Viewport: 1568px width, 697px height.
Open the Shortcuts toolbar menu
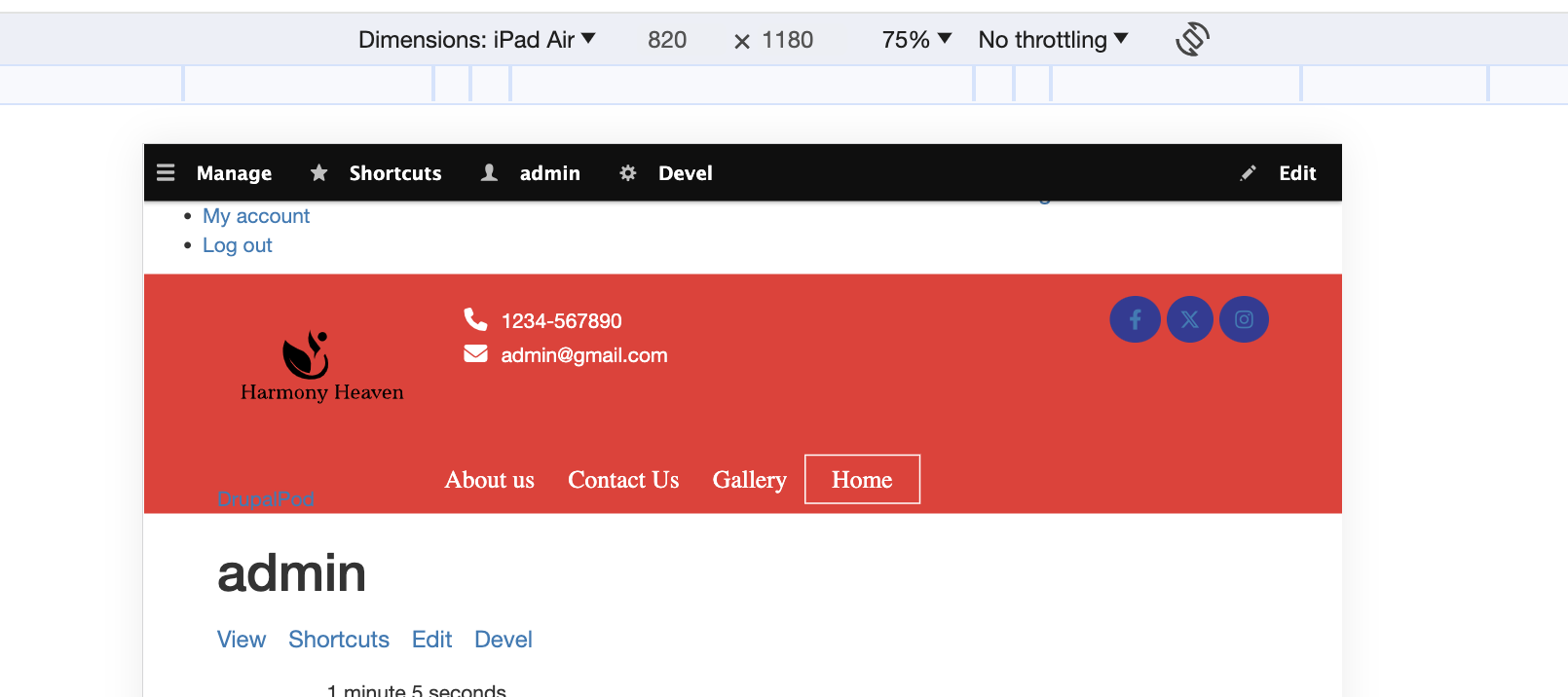click(x=394, y=173)
